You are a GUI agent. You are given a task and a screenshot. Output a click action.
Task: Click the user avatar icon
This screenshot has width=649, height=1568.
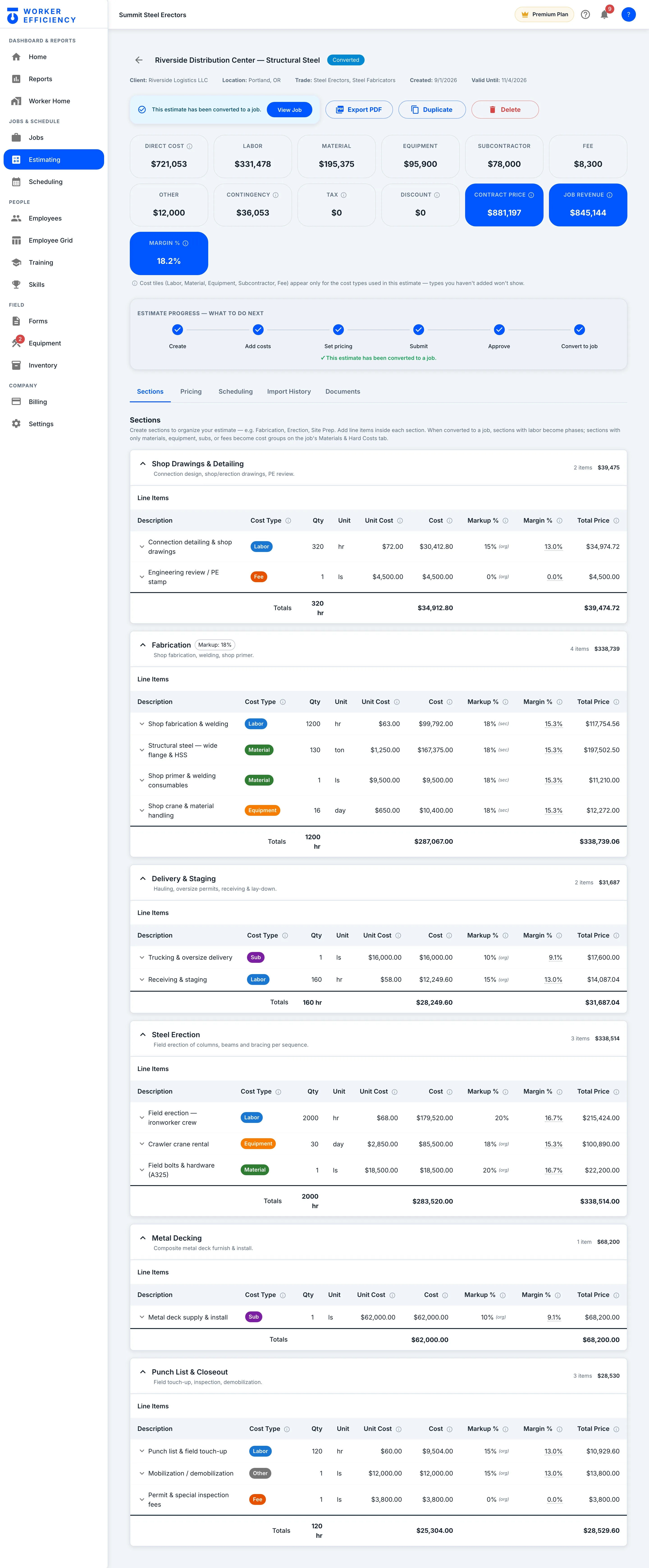coord(628,15)
